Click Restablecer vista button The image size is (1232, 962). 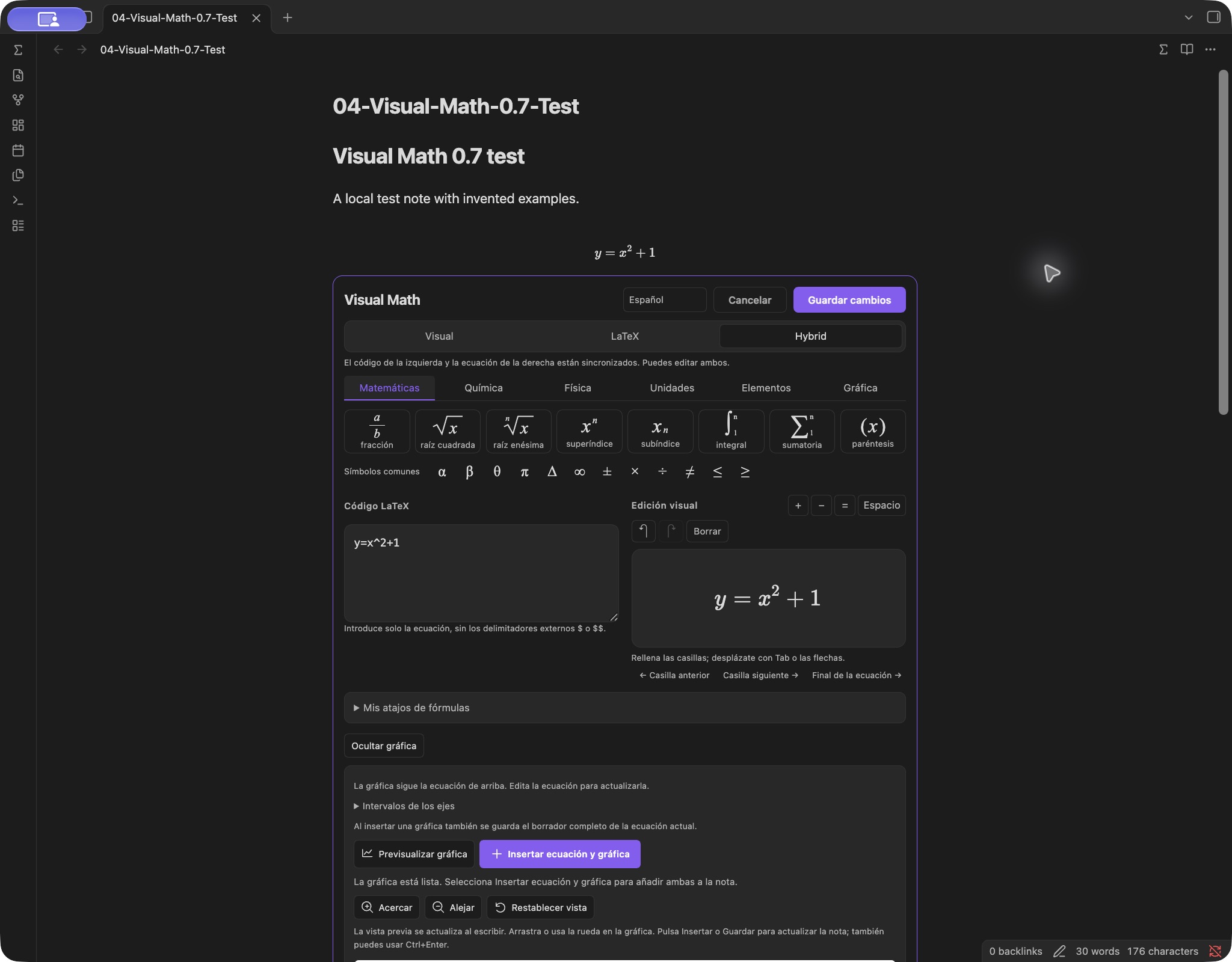coord(540,907)
